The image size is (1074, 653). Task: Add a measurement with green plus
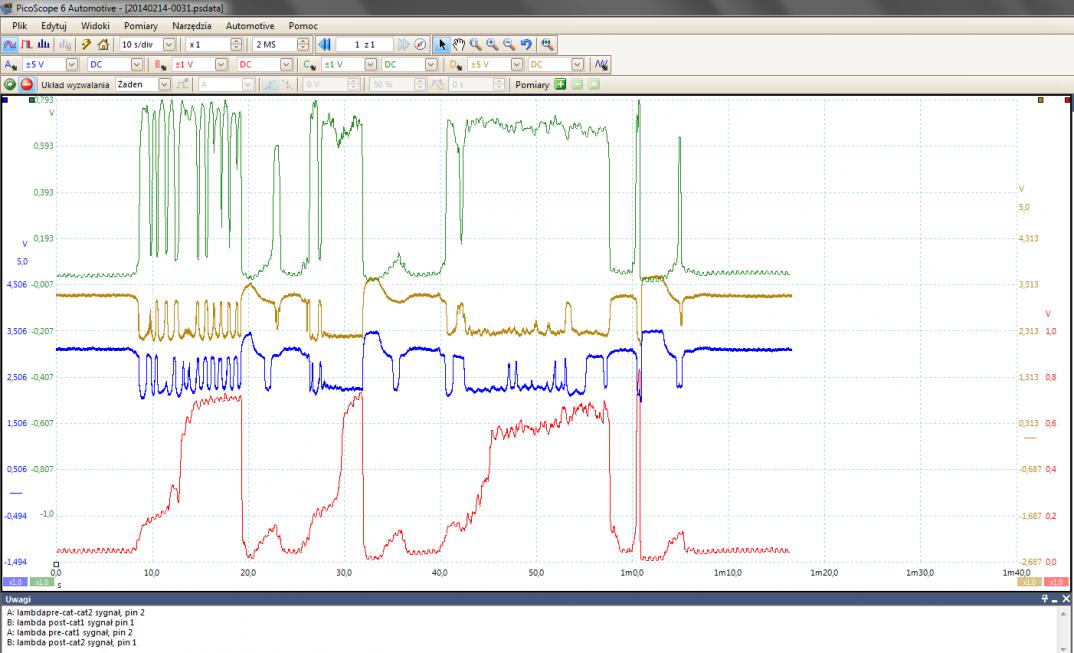pyautogui.click(x=561, y=85)
